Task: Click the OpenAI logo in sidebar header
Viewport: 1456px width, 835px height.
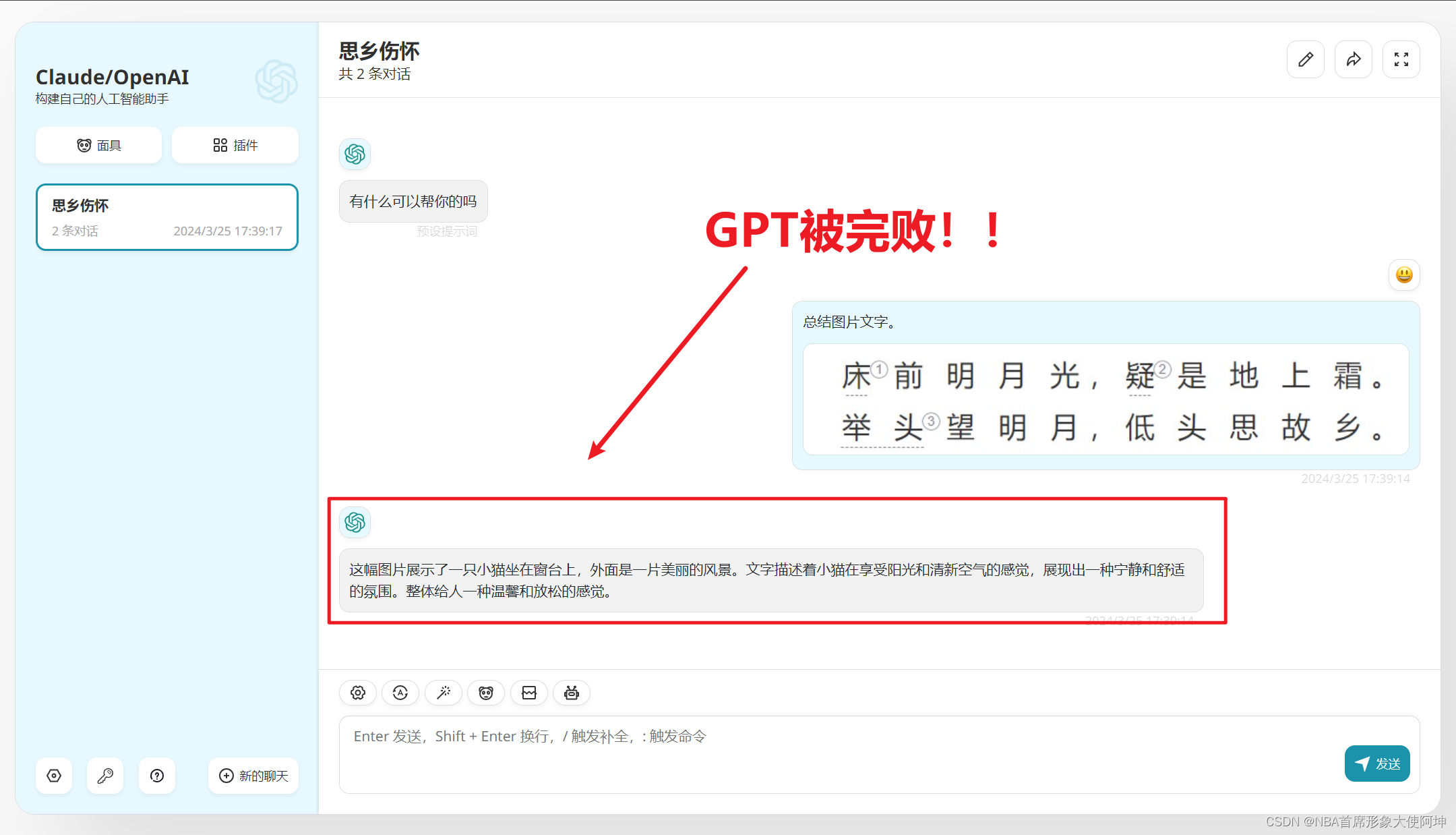Action: click(x=276, y=82)
